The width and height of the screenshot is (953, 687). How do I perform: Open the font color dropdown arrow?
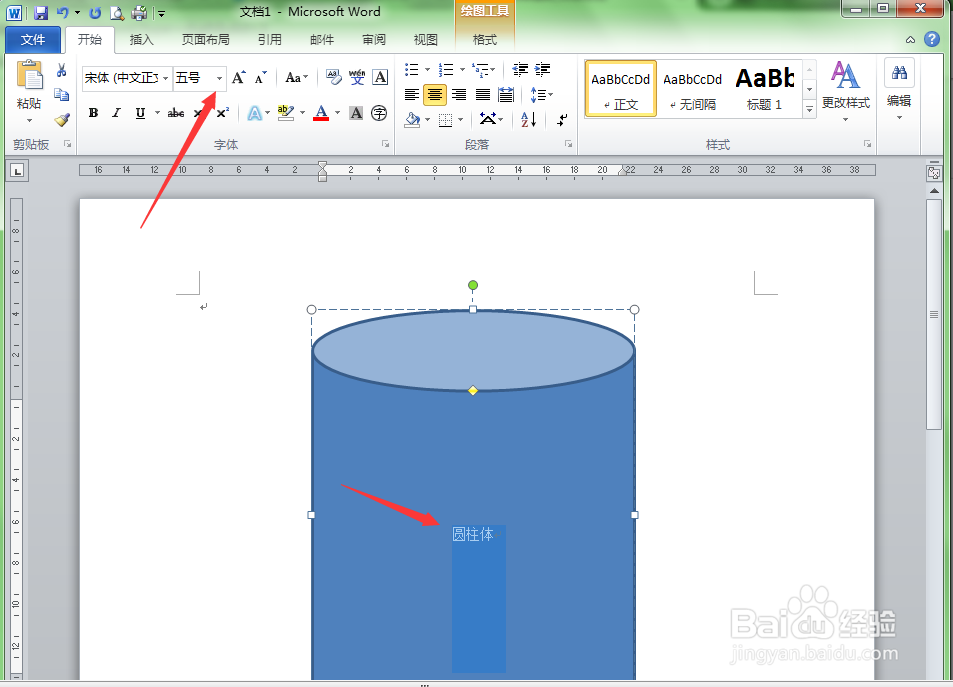337,113
